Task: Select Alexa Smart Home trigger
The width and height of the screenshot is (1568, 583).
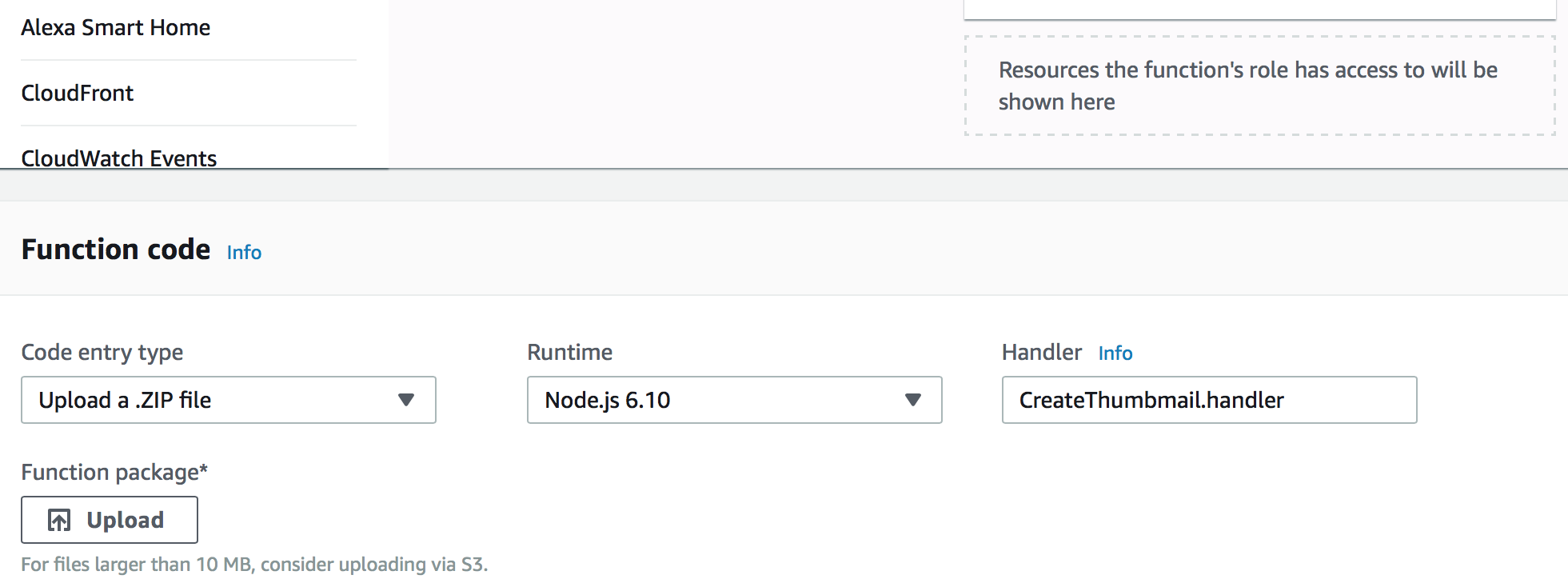Action: coord(116,28)
